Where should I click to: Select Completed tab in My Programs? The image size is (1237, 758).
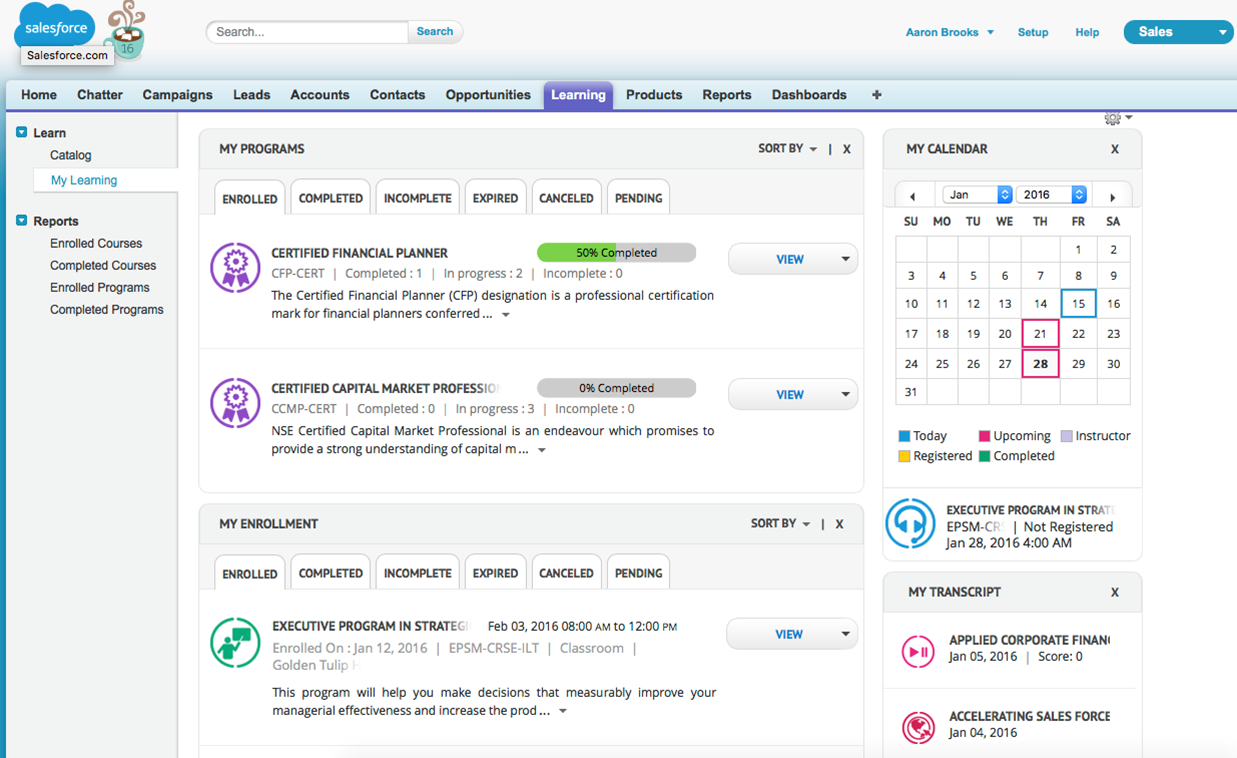click(330, 198)
